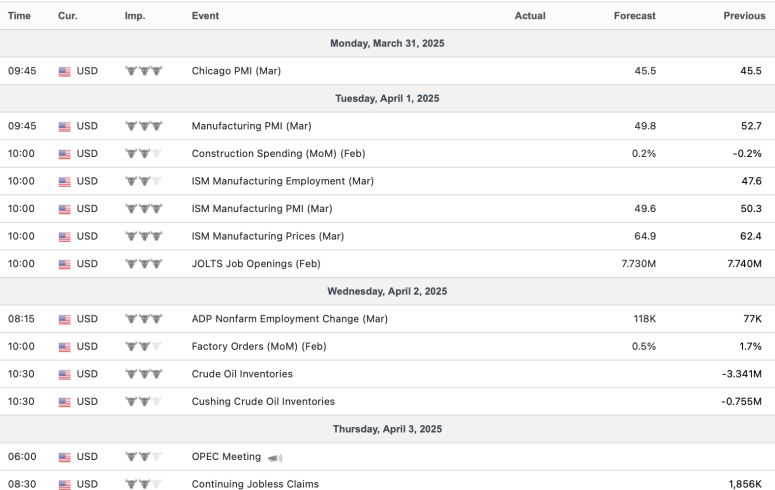Open the Cushing Crude Oil Inventories event

click(263, 401)
